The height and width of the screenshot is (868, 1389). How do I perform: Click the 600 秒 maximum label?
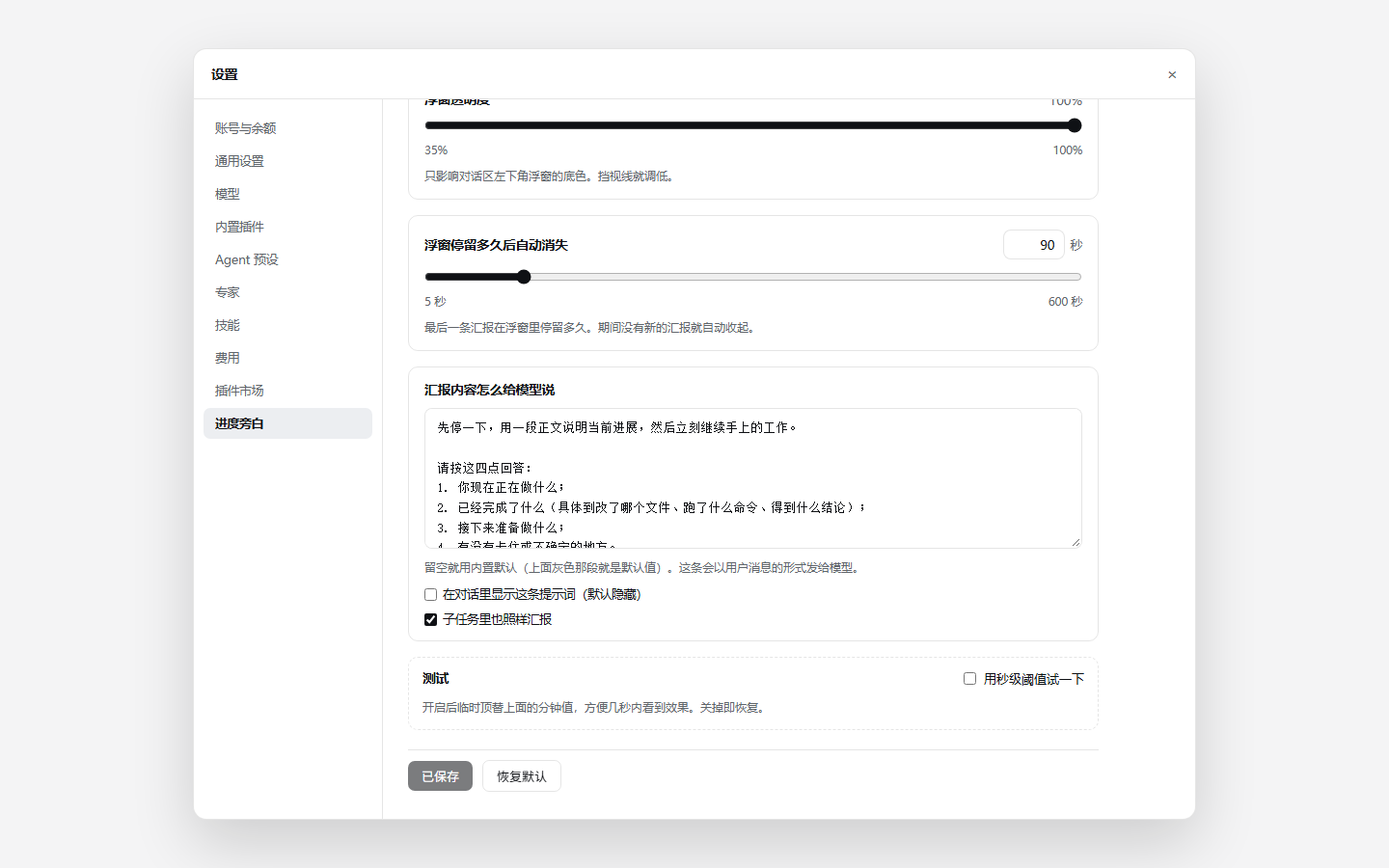pyautogui.click(x=1065, y=302)
